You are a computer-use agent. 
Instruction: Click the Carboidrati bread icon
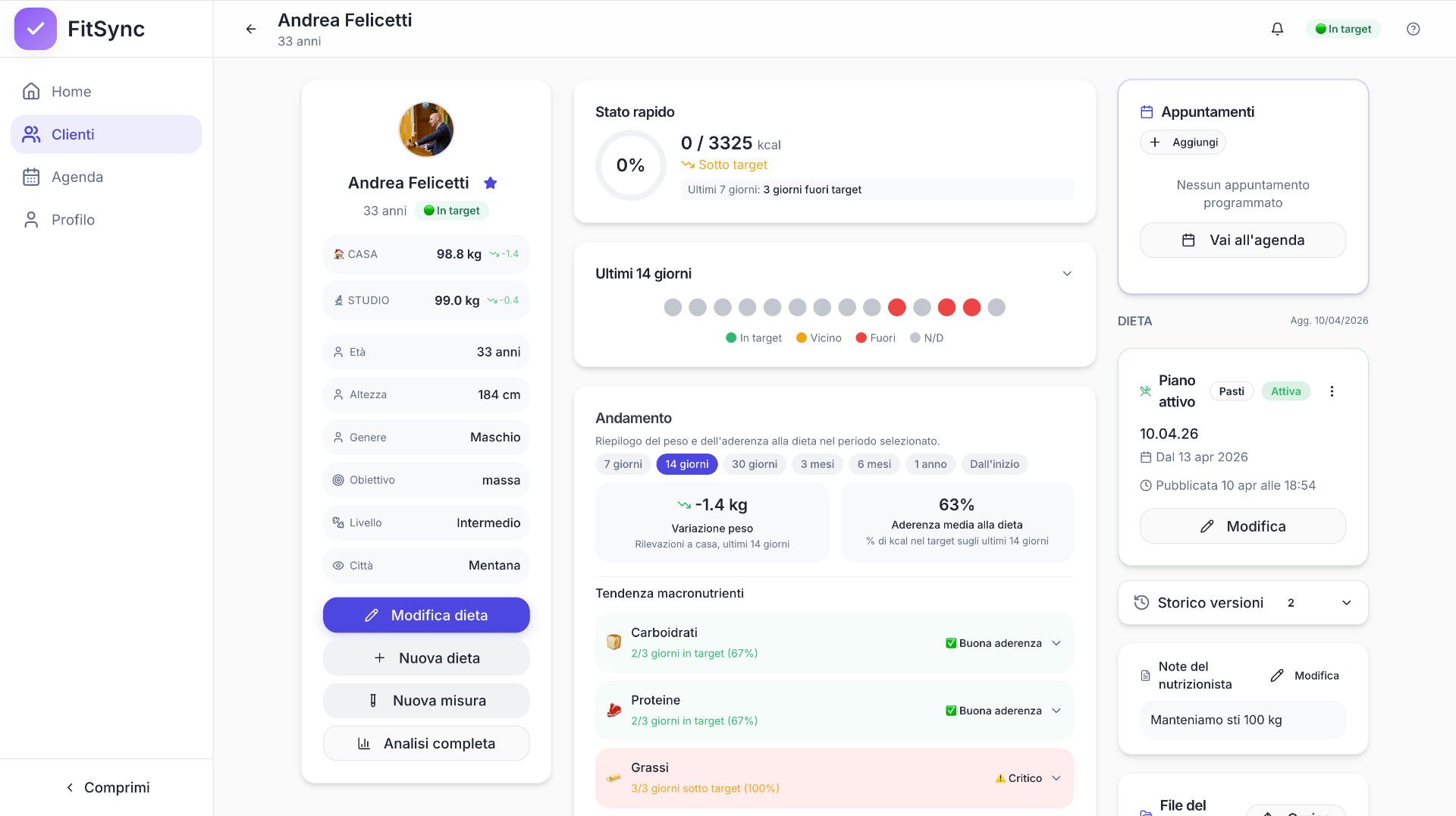(614, 642)
